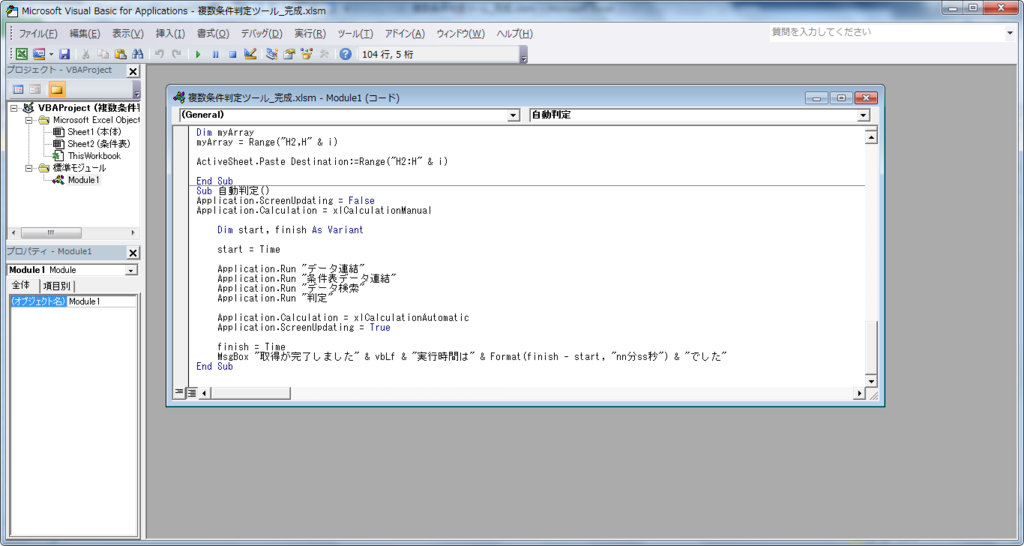Click the Paste clipboard icon
Viewport: 1024px width, 546px height.
coord(120,54)
